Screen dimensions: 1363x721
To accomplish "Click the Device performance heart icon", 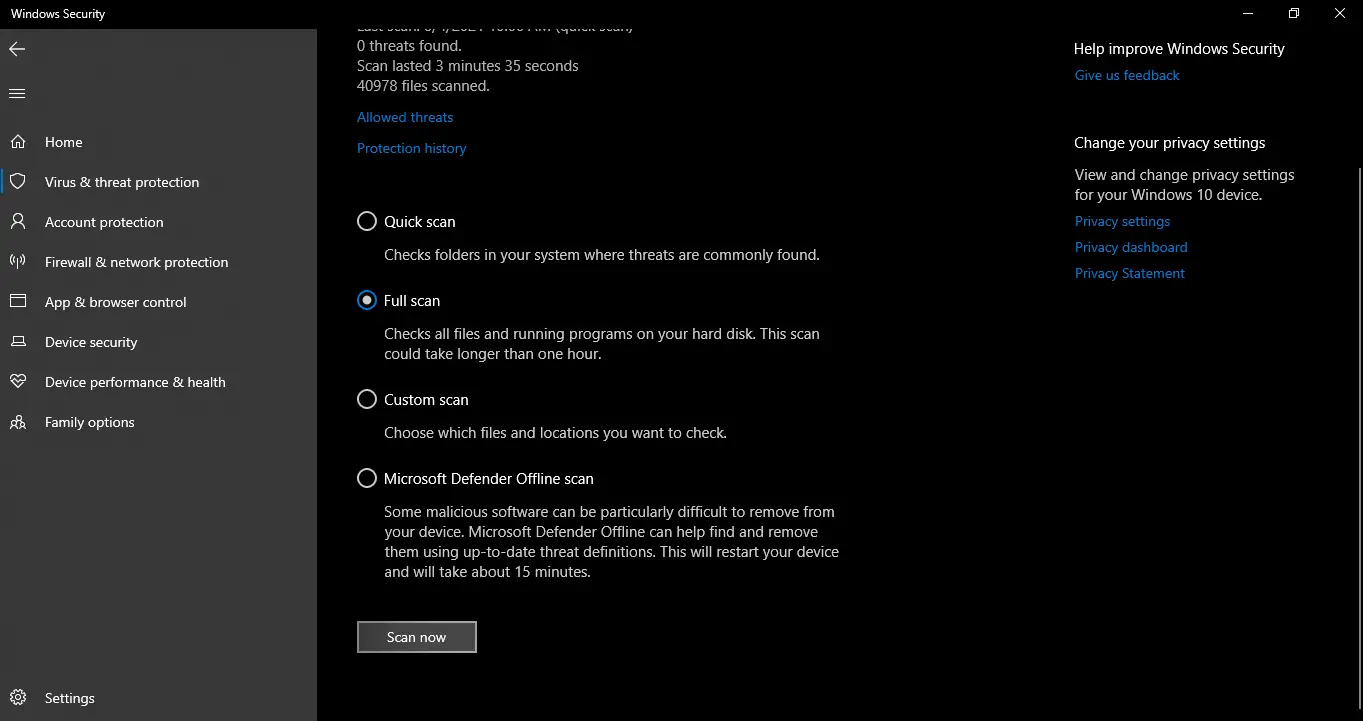I will point(18,382).
